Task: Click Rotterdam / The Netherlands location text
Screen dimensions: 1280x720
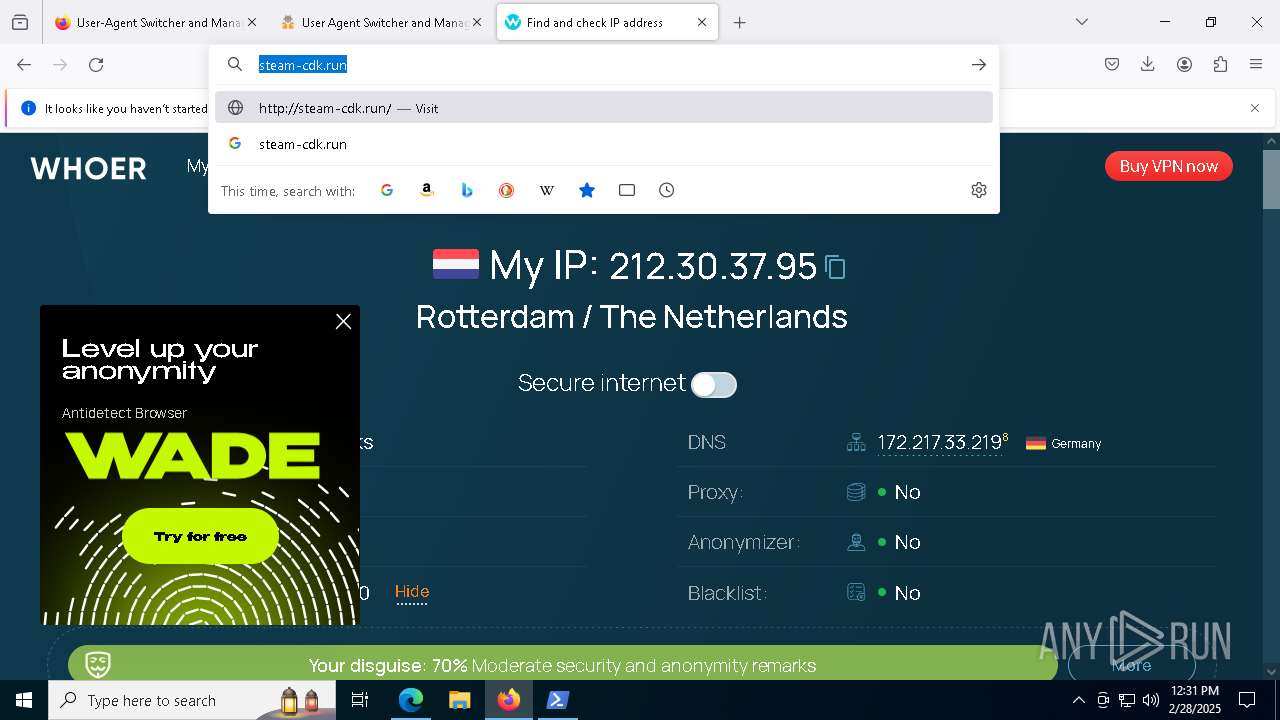Action: pos(632,317)
